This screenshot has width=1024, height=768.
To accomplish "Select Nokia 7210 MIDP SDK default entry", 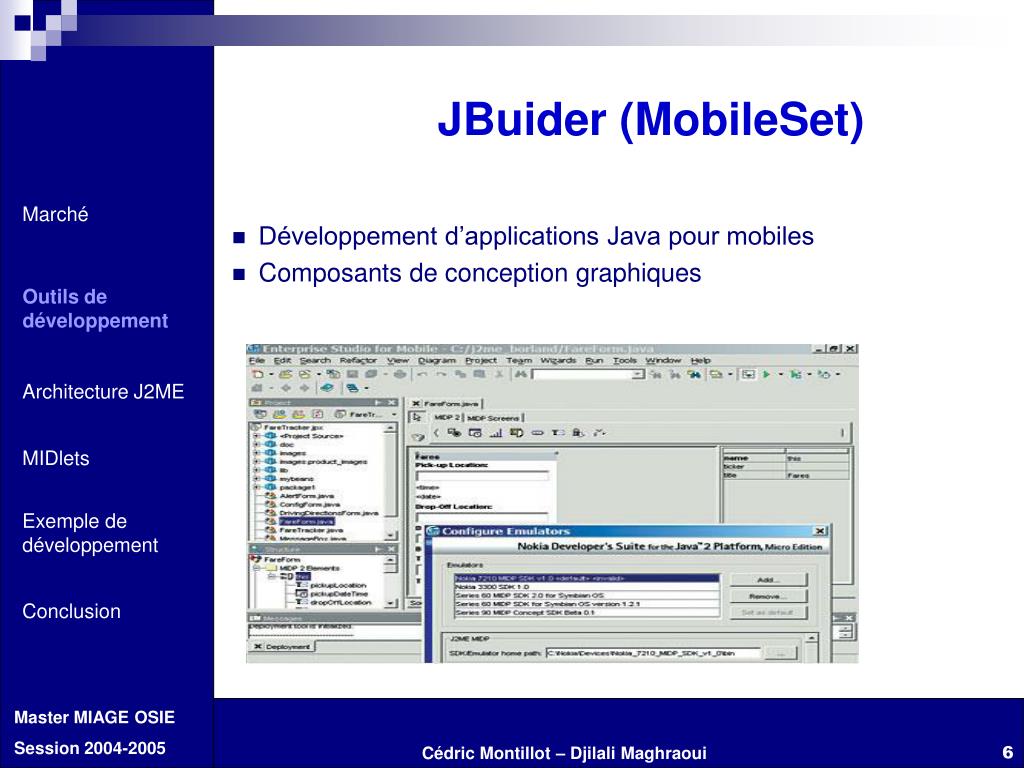I will tap(586, 578).
